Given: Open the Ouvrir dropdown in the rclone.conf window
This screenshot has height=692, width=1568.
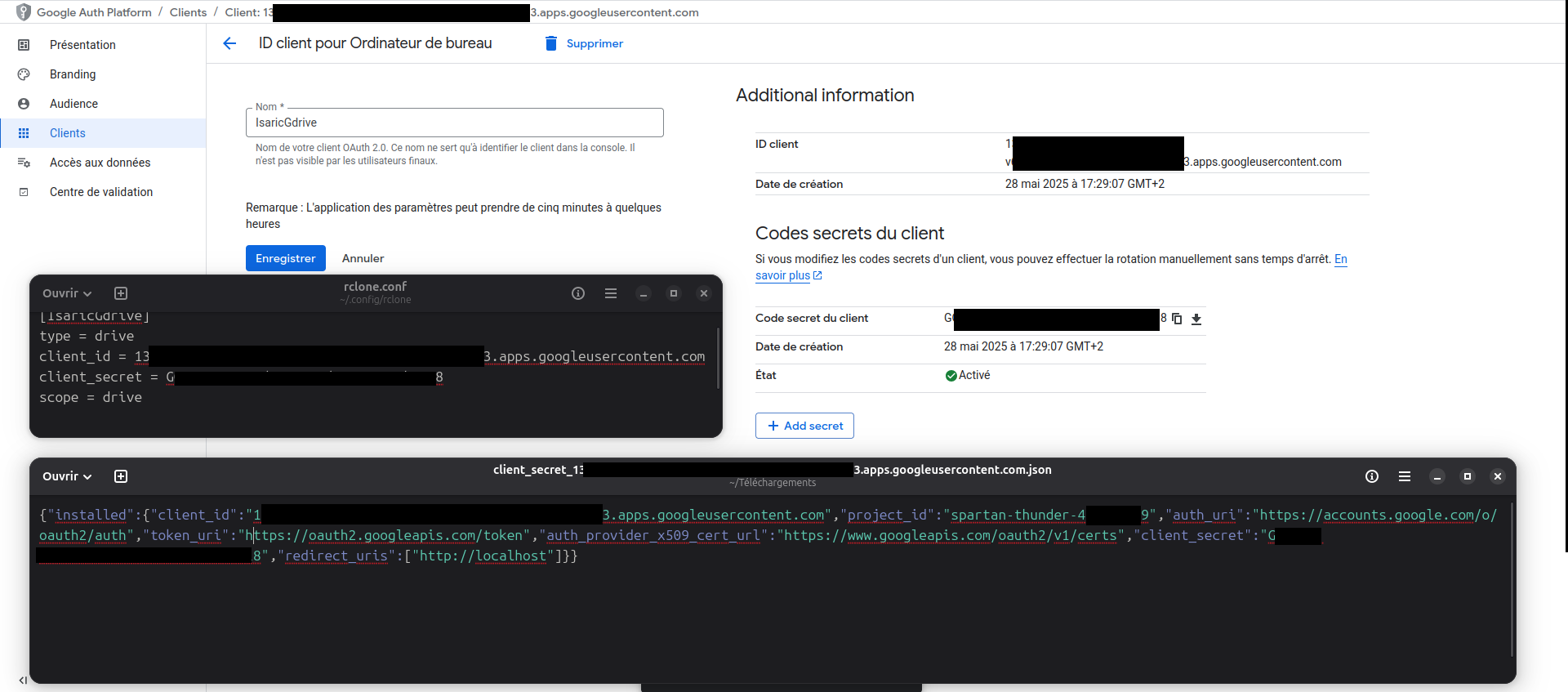Looking at the screenshot, I should tap(67, 293).
